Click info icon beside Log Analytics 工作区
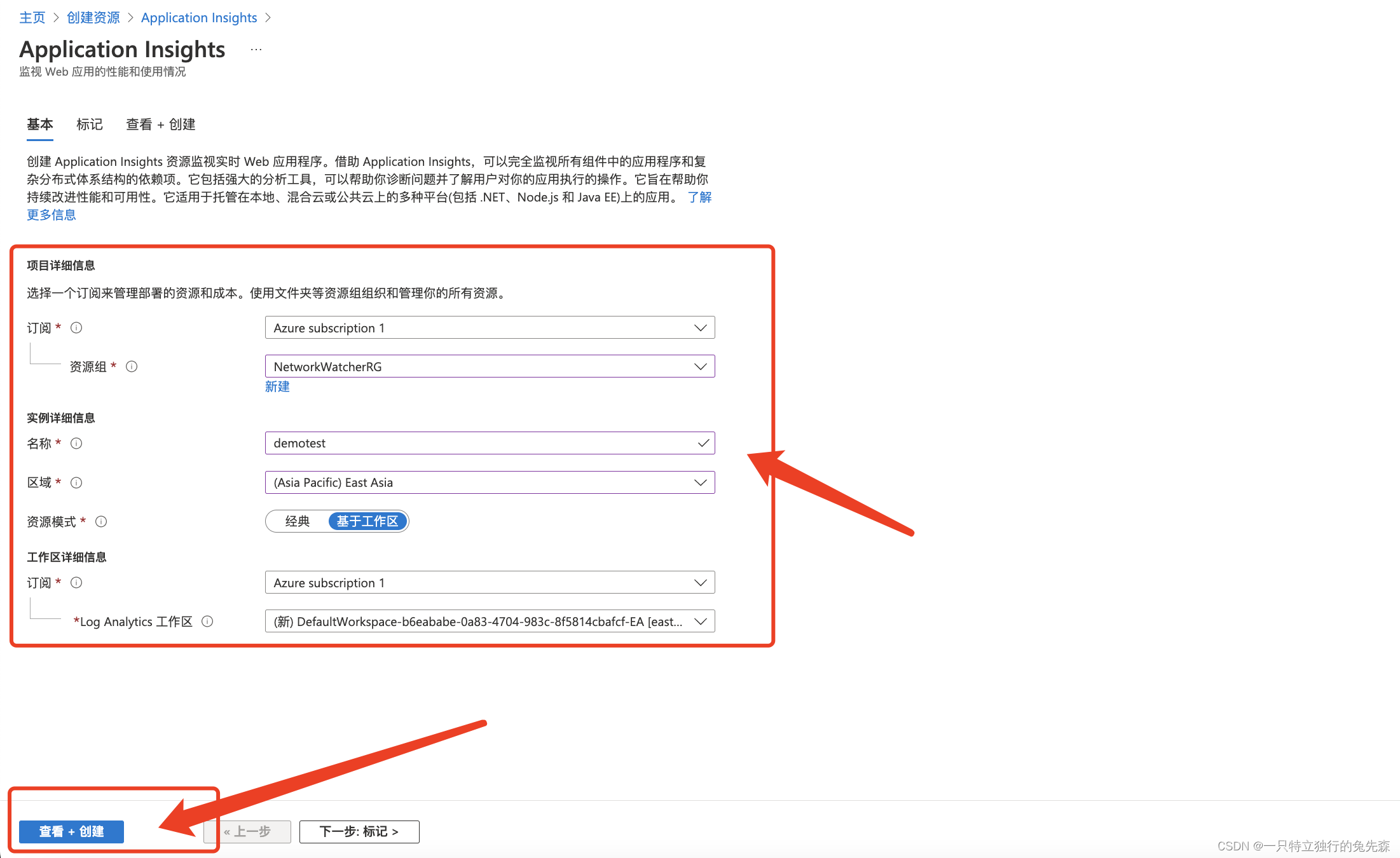 [207, 622]
